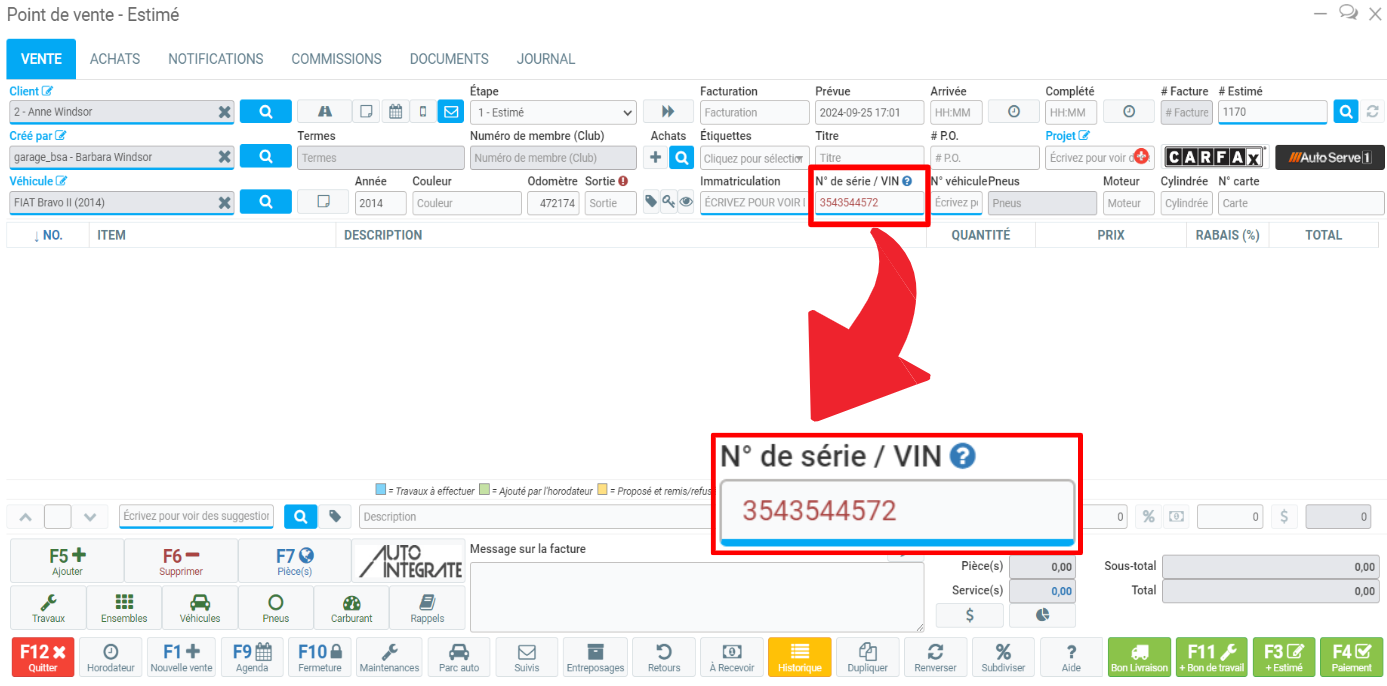Screen dimensions: 1387x686
Task: Click the N° de série / VIN field
Action: [x=869, y=203]
